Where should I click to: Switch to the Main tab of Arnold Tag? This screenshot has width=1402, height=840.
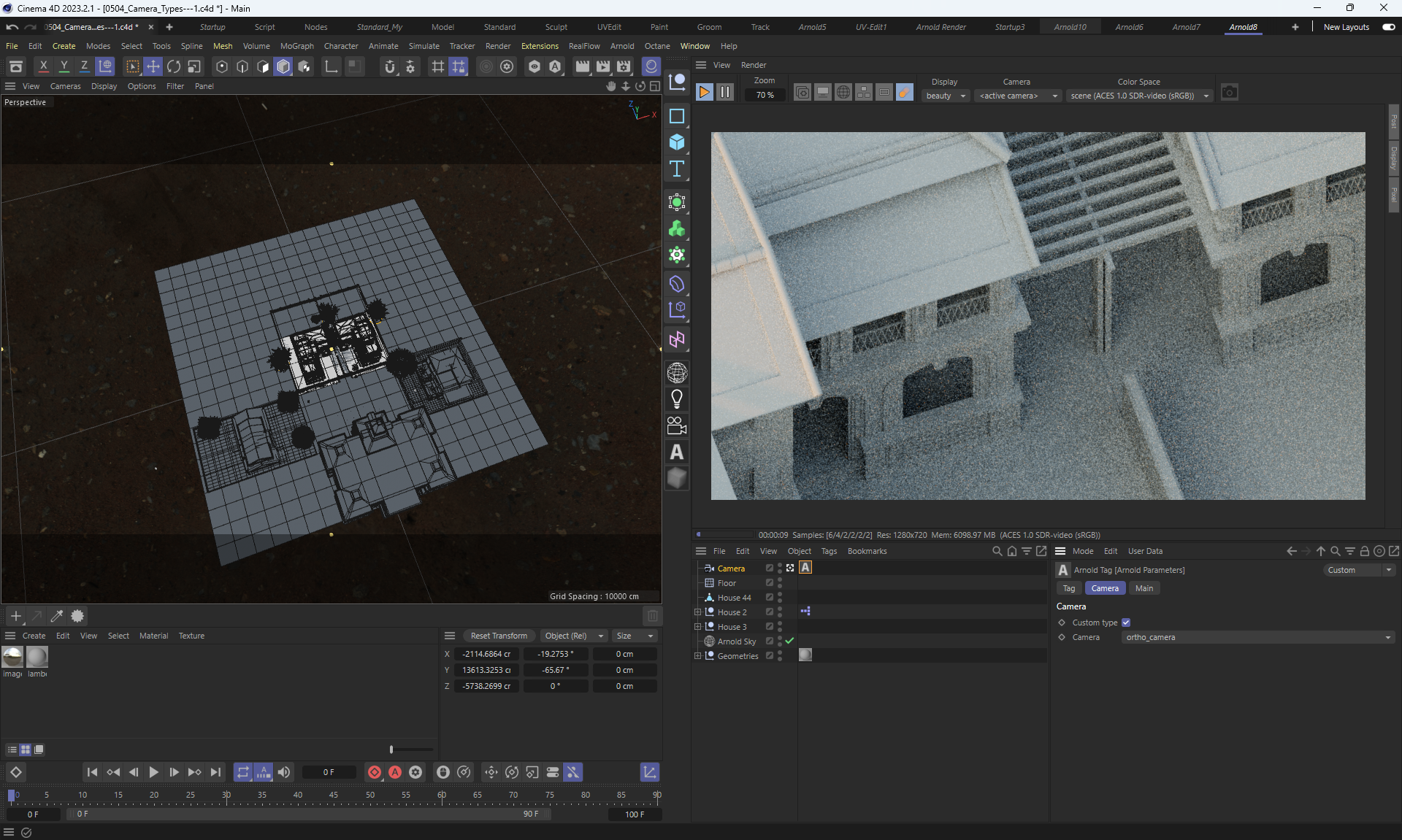pyautogui.click(x=1144, y=588)
